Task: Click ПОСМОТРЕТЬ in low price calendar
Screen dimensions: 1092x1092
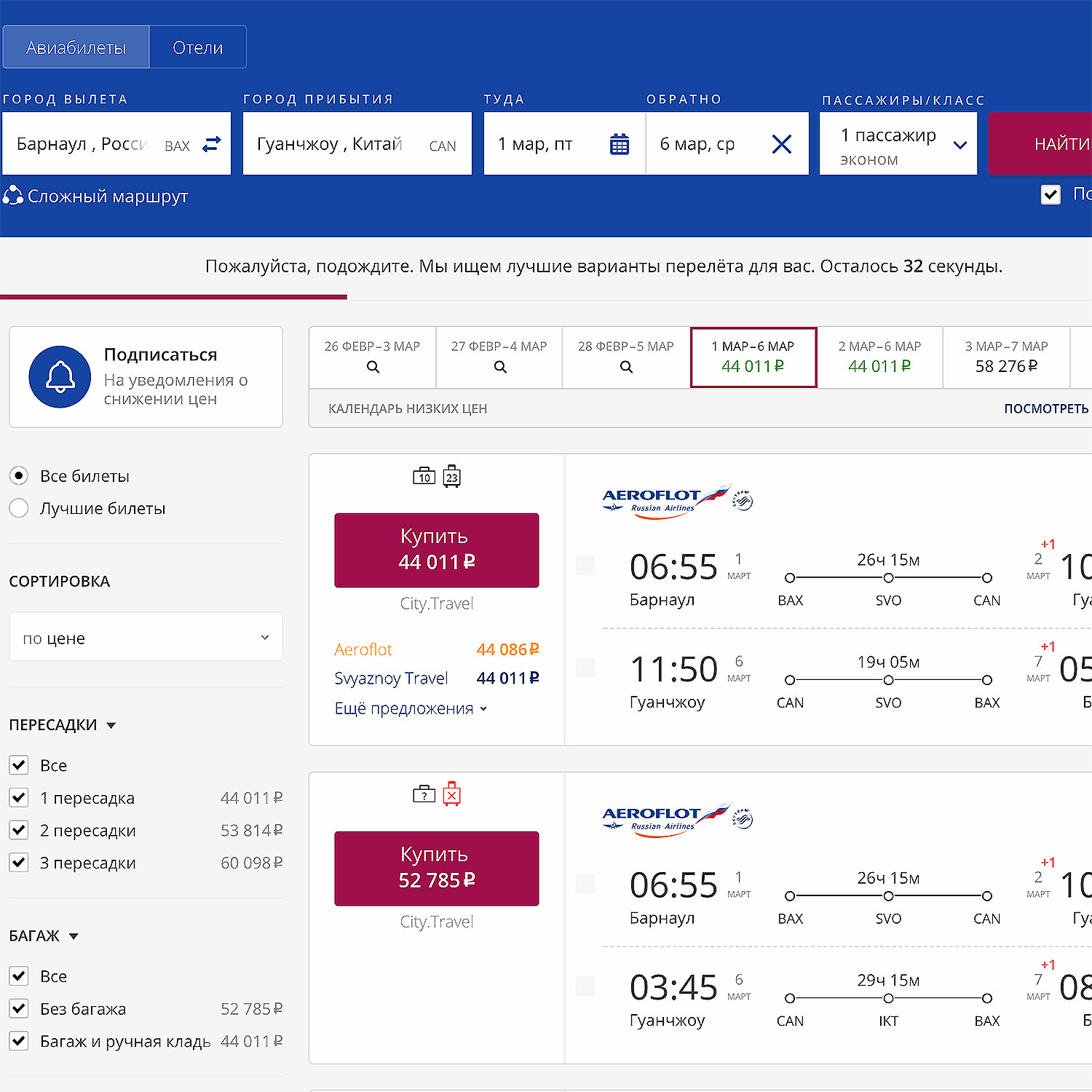Action: point(1047,408)
